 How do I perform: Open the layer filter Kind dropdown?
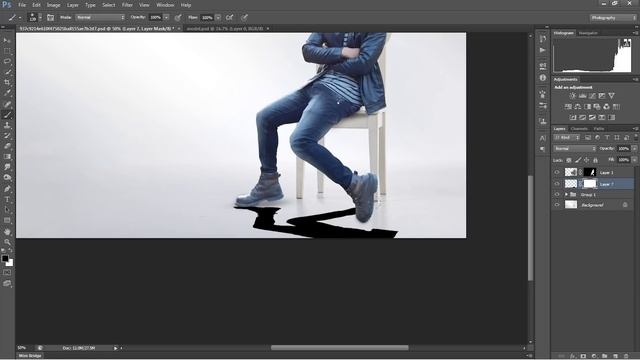tap(567, 138)
